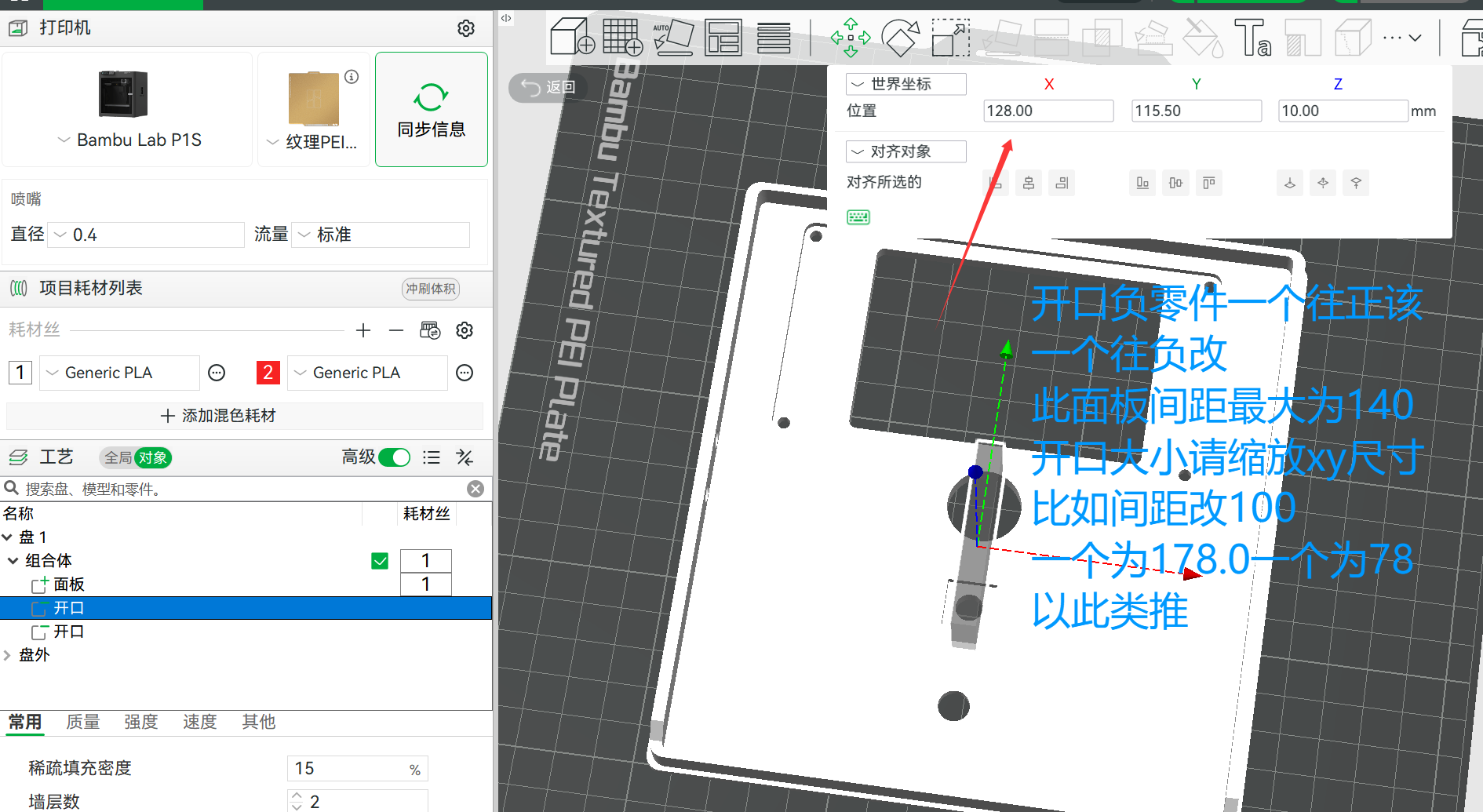Collapse the 组合体 tree node
The height and width of the screenshot is (812, 1483).
click(x=13, y=561)
